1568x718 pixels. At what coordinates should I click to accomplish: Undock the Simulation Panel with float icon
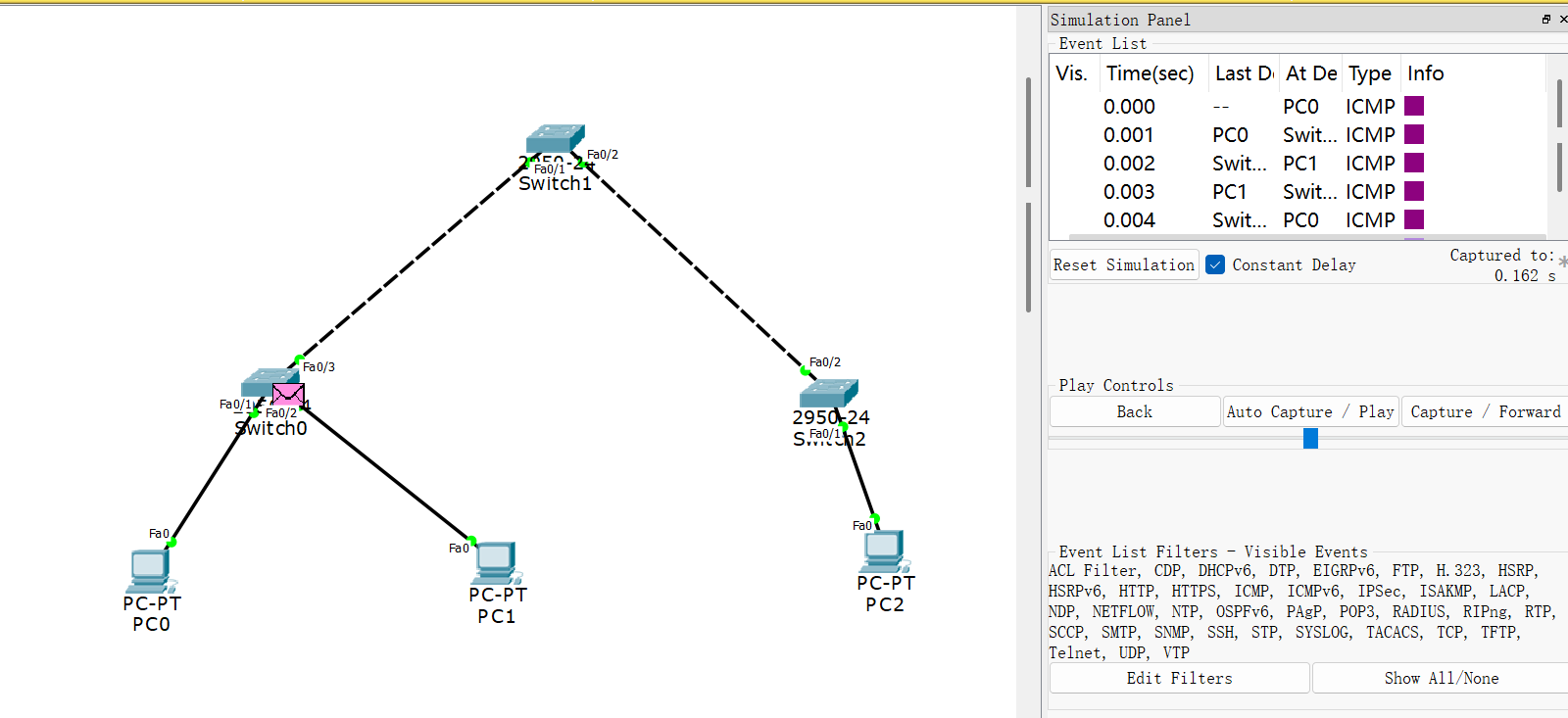(1546, 20)
